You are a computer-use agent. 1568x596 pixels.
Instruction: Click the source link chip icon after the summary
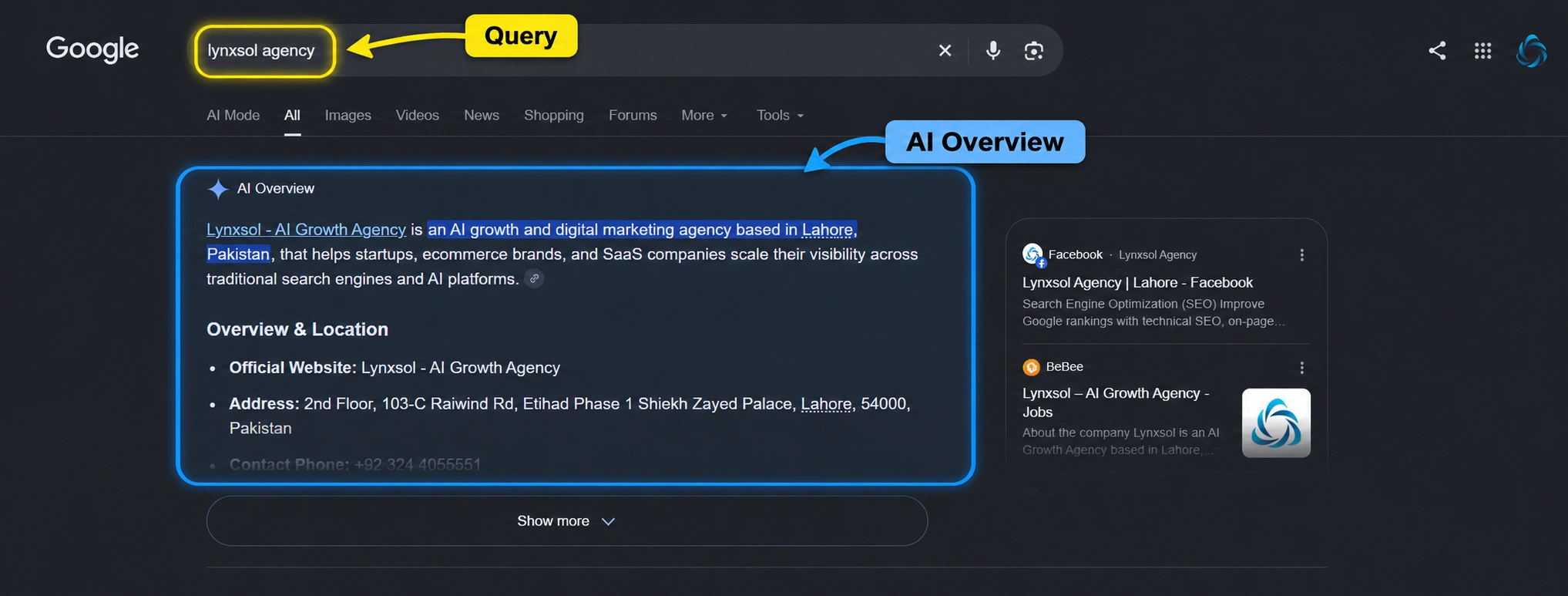(534, 278)
